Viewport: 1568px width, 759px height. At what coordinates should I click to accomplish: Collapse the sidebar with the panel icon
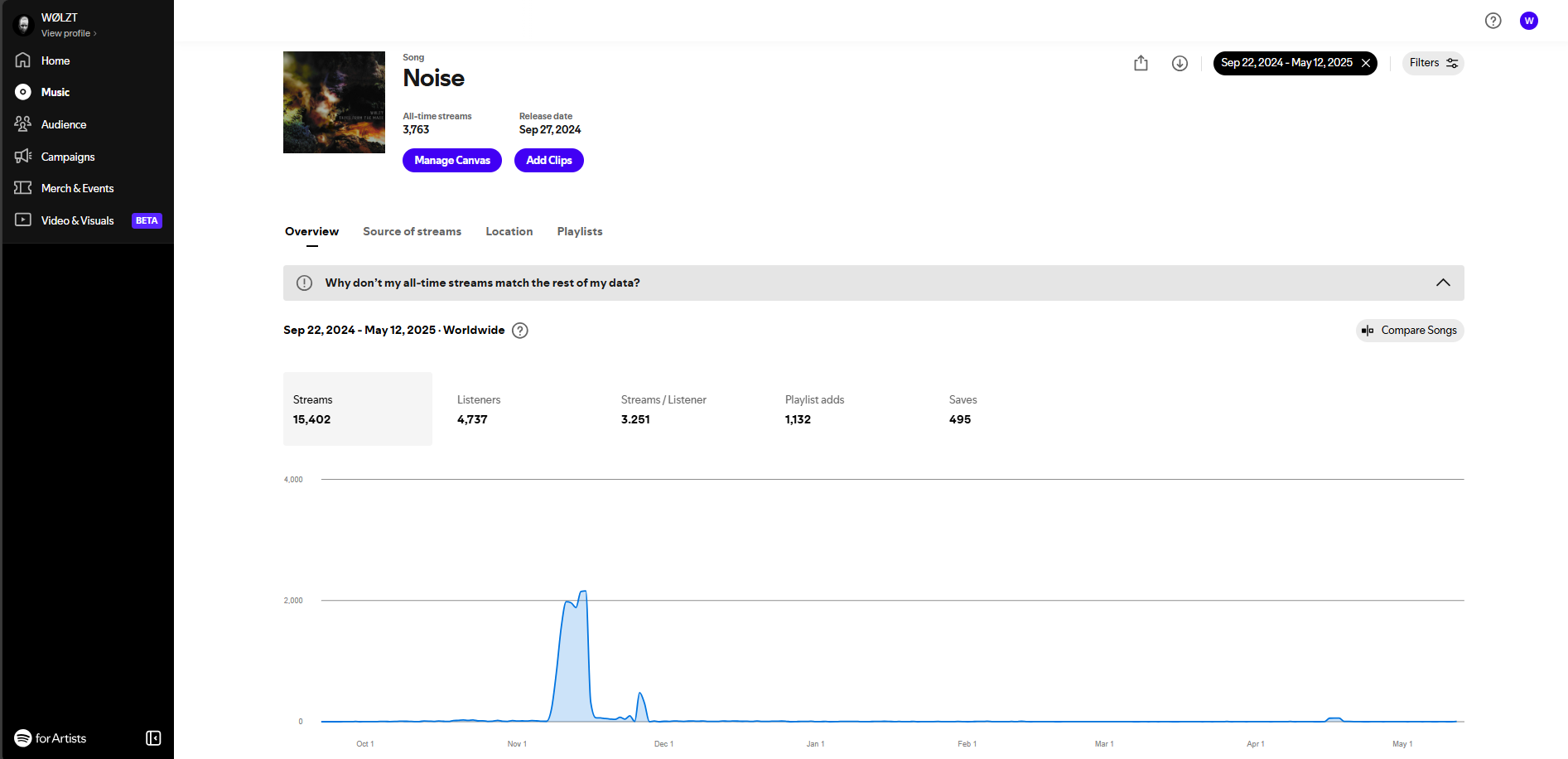coord(153,738)
